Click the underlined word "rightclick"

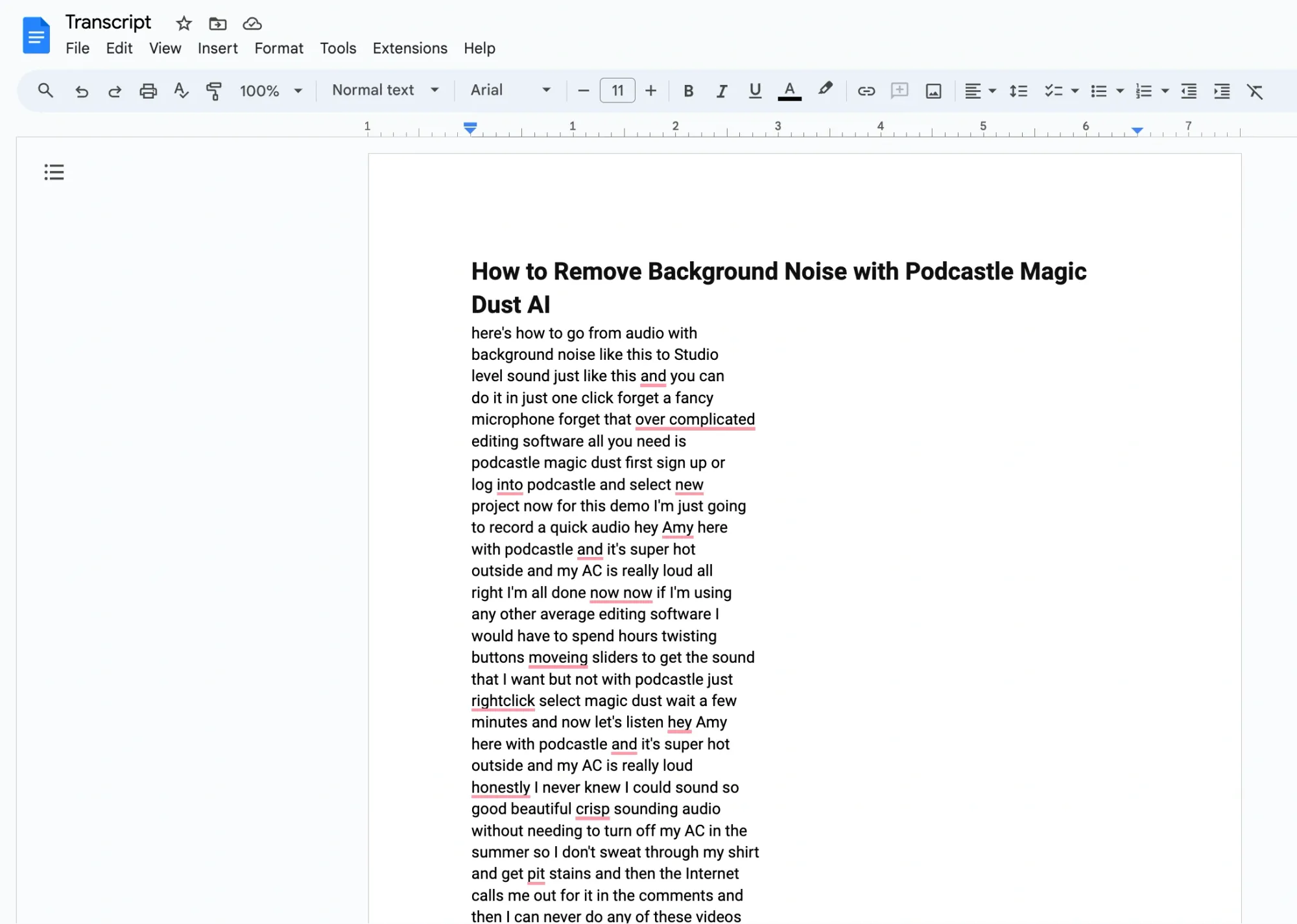point(503,701)
